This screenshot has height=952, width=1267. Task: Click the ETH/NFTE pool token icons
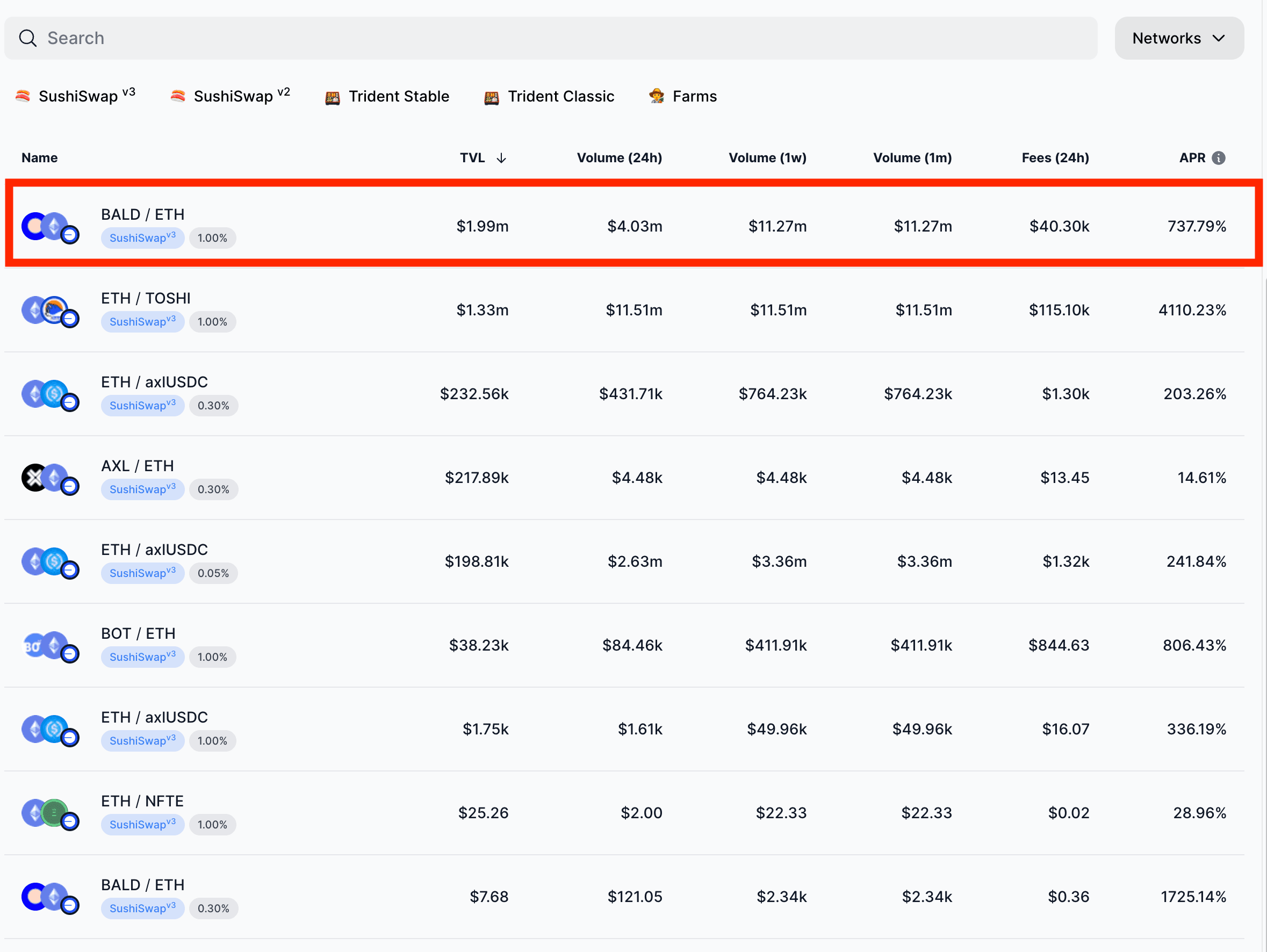tap(51, 814)
